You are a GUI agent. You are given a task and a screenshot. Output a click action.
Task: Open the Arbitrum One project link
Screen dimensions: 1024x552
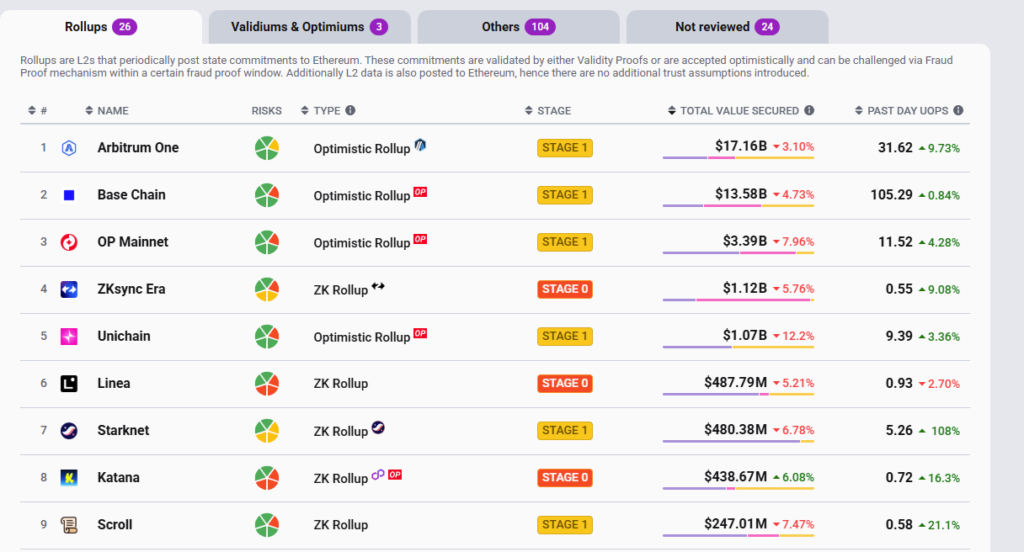[138, 148]
